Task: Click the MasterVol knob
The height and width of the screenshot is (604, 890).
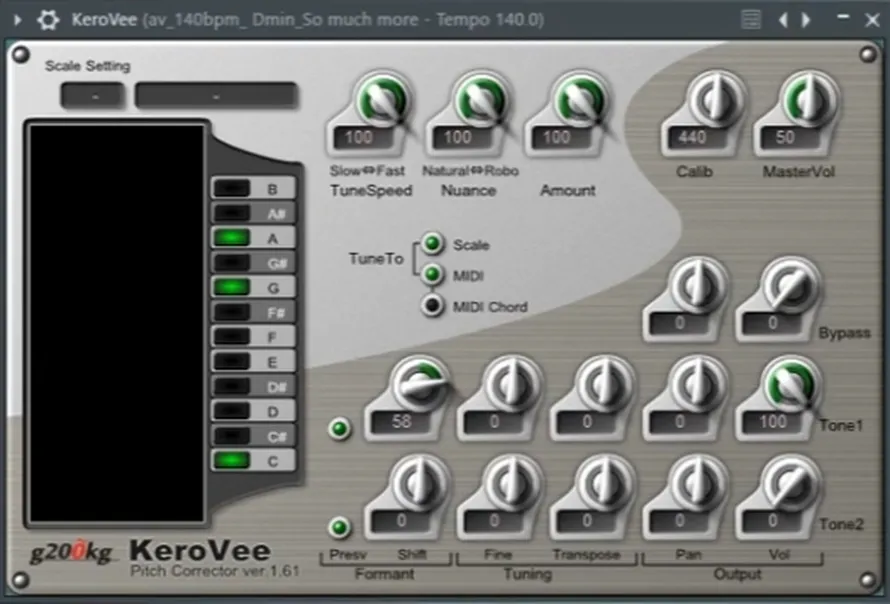Action: point(809,100)
